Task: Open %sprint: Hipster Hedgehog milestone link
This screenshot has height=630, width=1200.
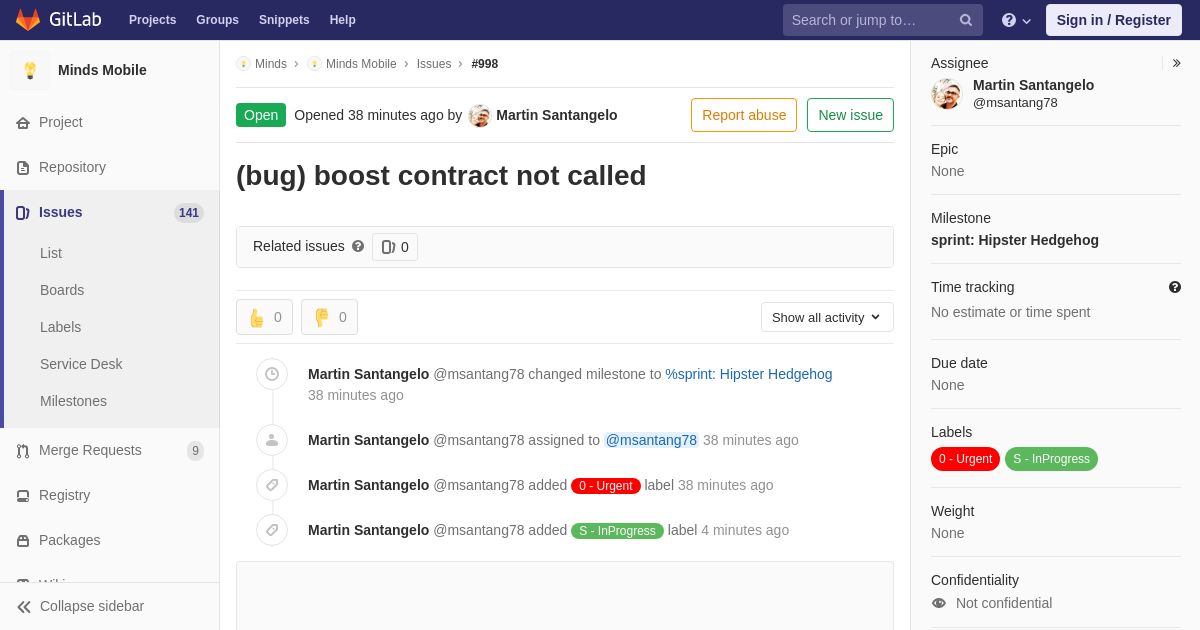Action: click(x=749, y=374)
